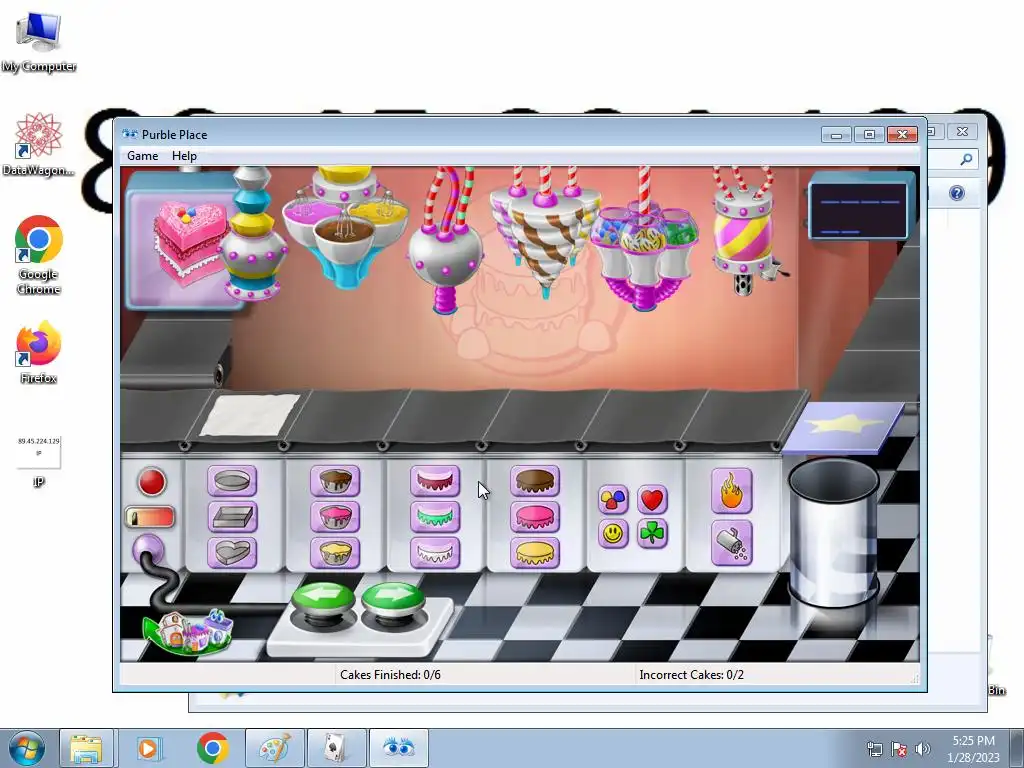The height and width of the screenshot is (768, 1024).
Task: Click the orange-red speed gauge
Action: point(150,517)
